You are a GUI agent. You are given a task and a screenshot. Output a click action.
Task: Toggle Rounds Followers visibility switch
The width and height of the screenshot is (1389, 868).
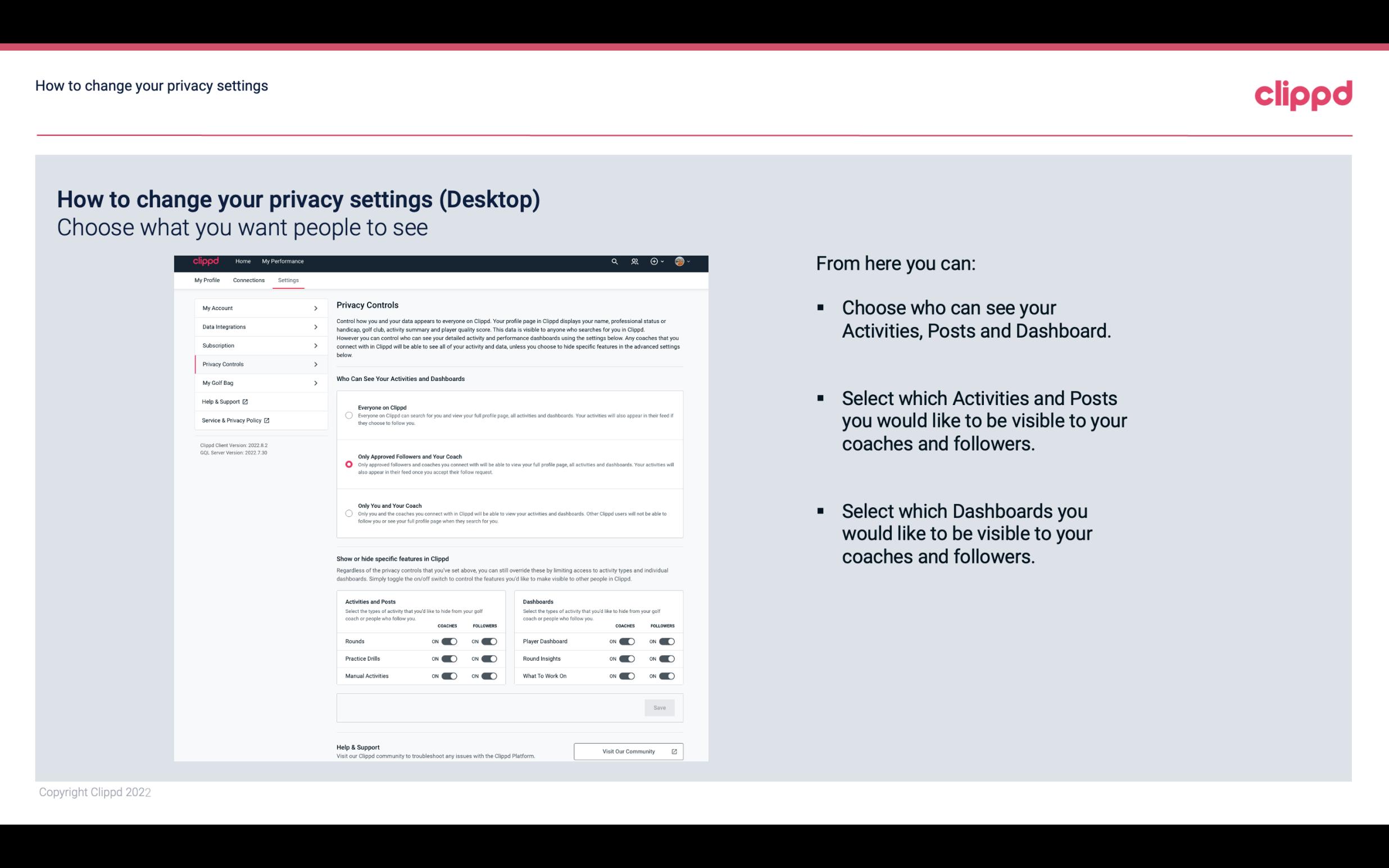(489, 641)
